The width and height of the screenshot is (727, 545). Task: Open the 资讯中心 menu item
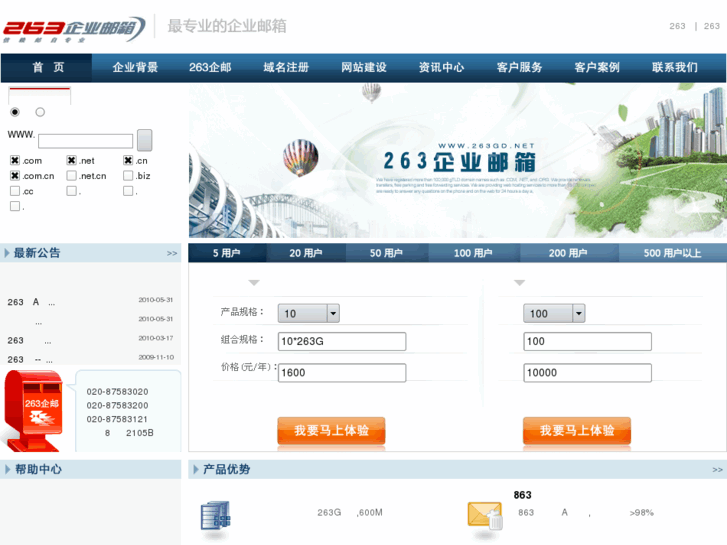point(441,68)
